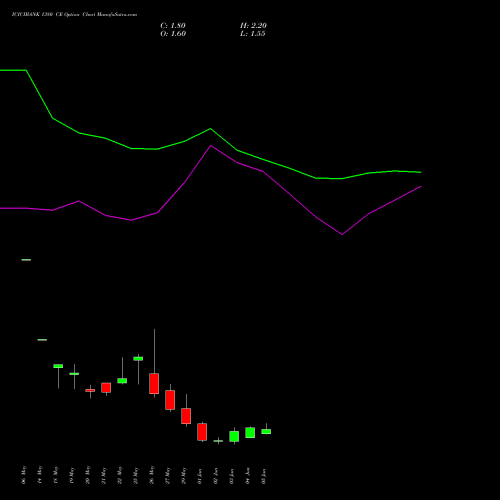
Task: Click the 20 May date label
Action: [88, 475]
